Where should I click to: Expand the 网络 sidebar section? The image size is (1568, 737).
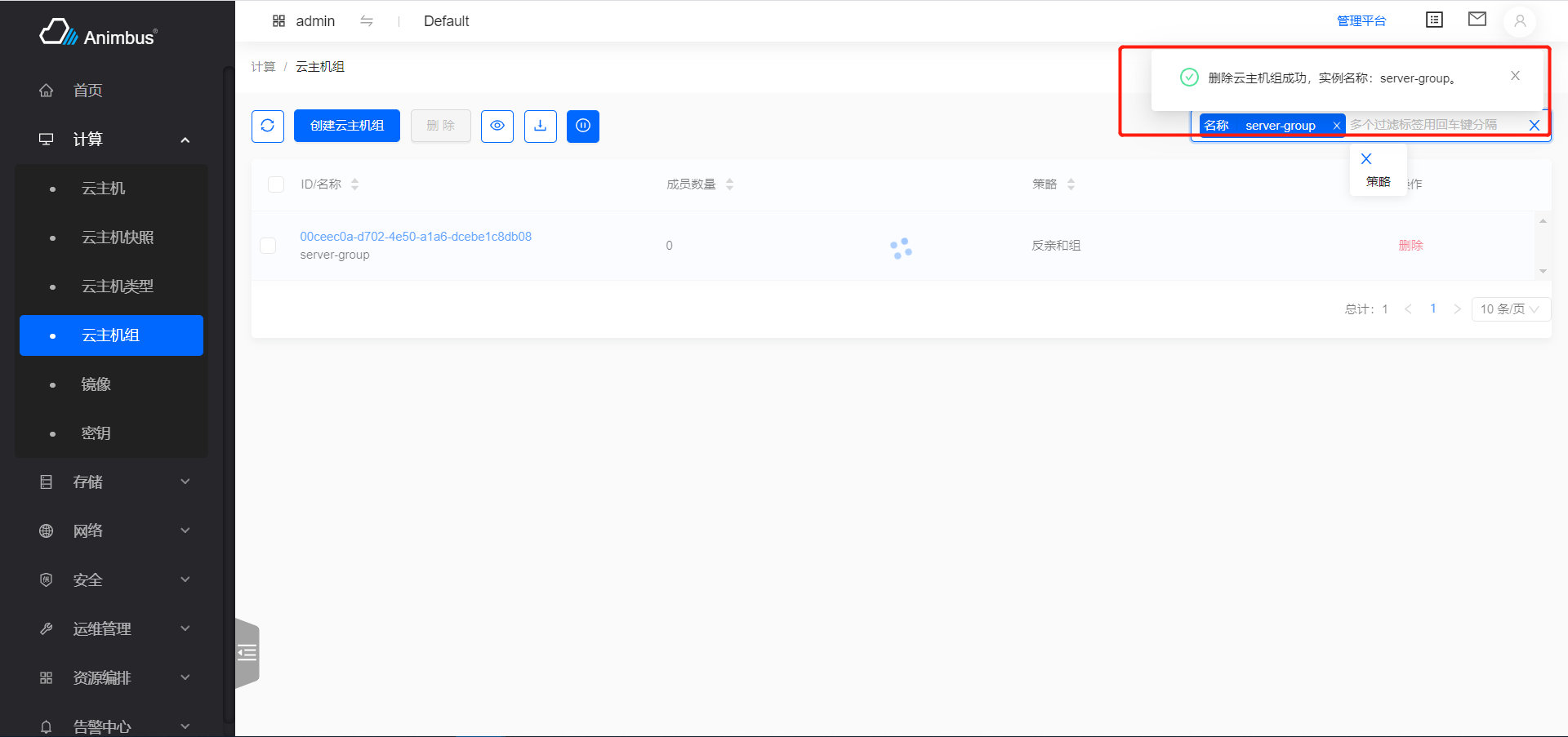[x=114, y=531]
